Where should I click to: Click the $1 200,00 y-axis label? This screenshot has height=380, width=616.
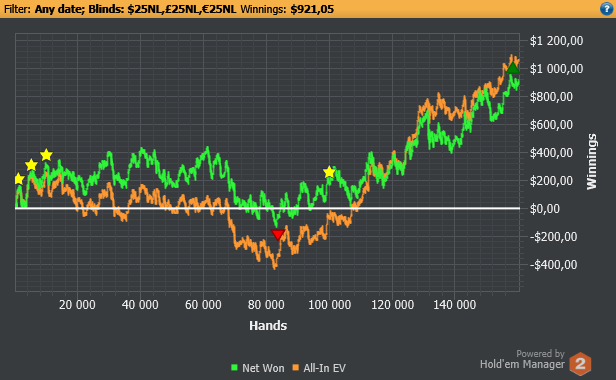click(556, 40)
